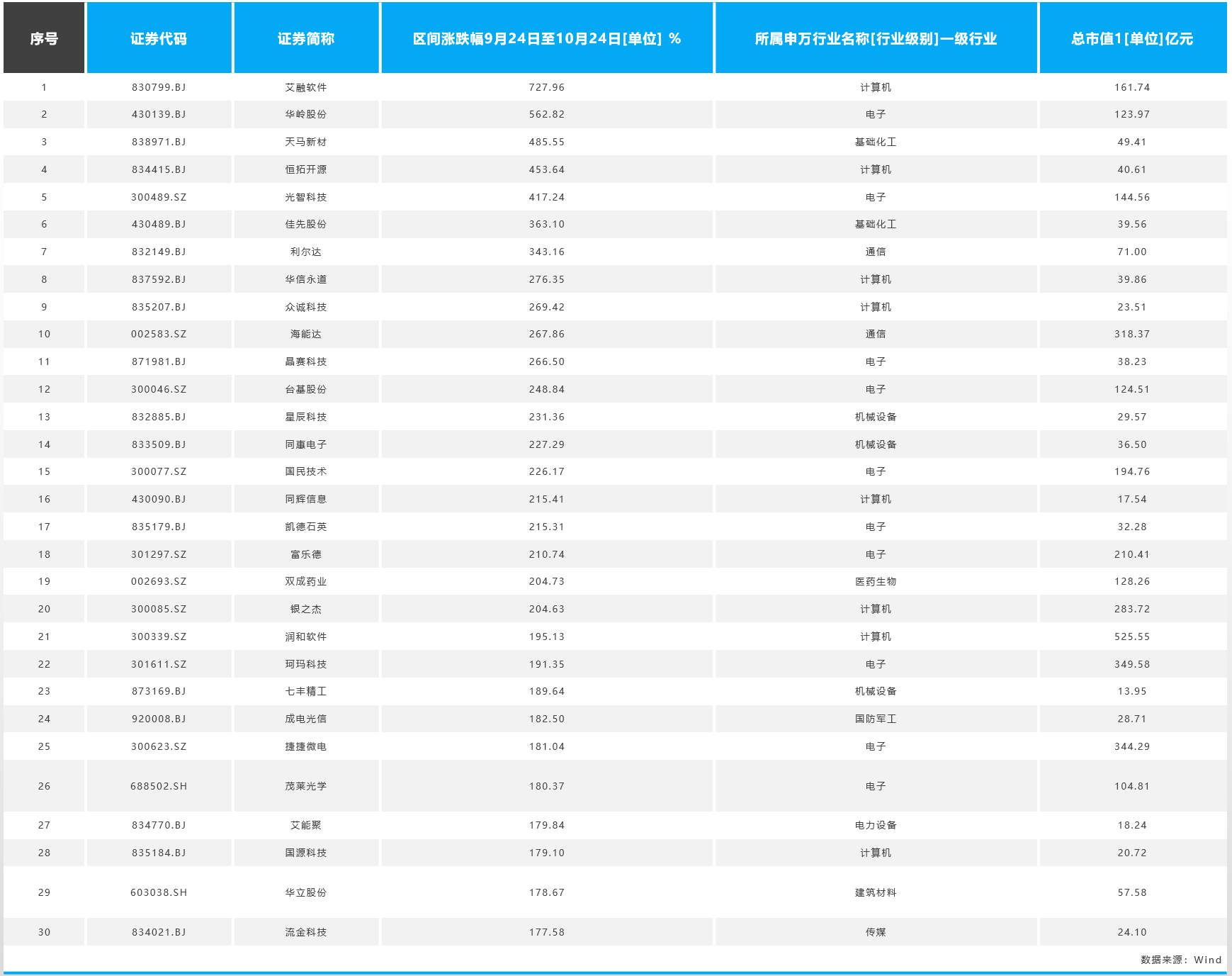Select the name cell 茂莱光学
Viewport: 1232px width, 976px height.
point(306,786)
